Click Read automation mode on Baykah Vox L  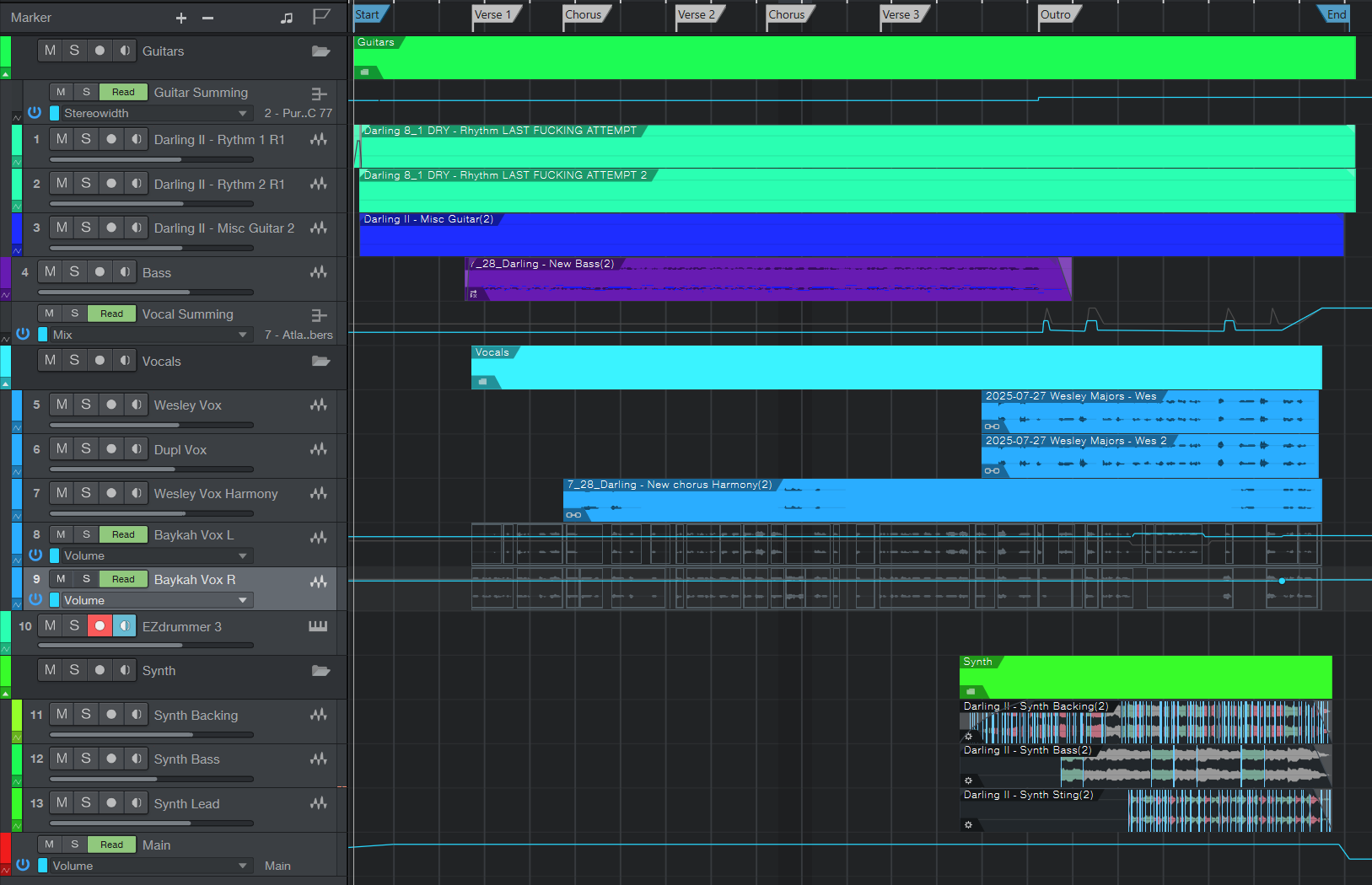pos(123,534)
